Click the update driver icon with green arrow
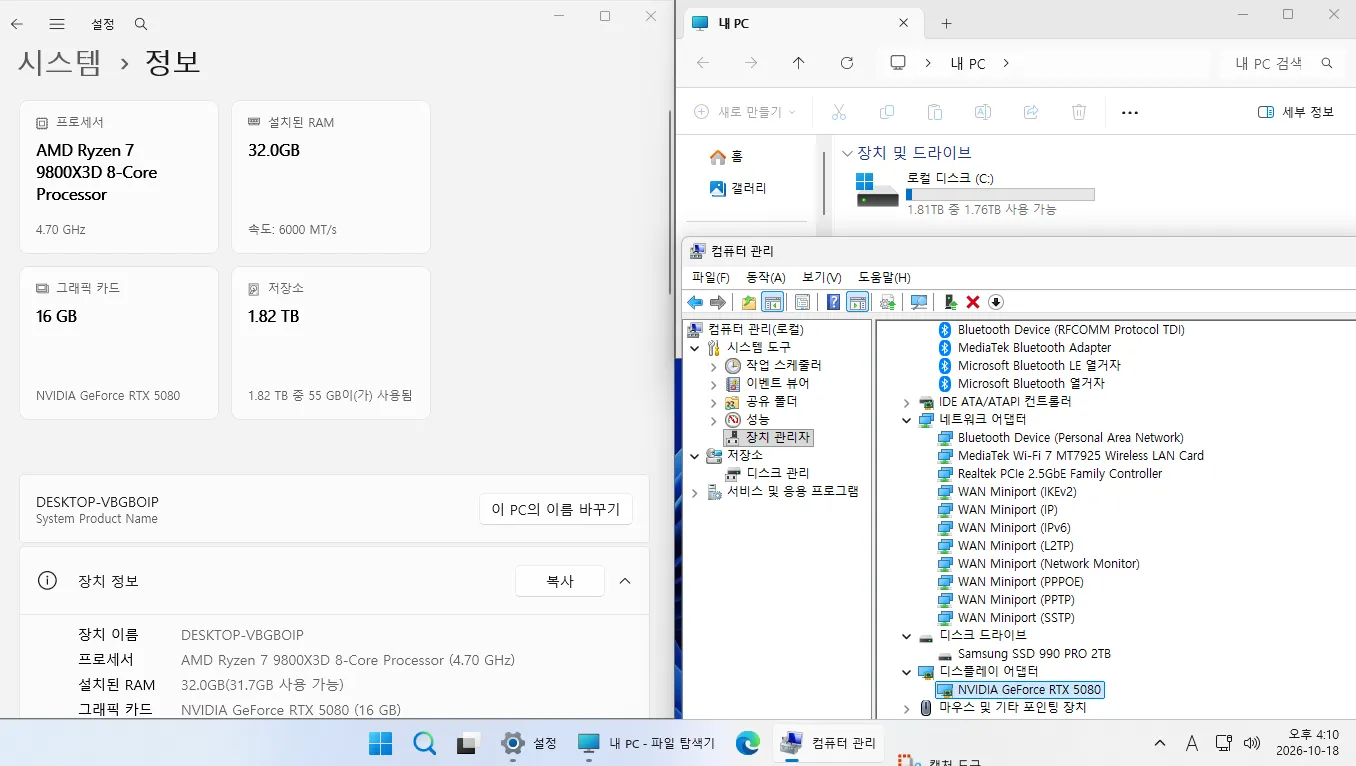The height and width of the screenshot is (766, 1356). [951, 302]
